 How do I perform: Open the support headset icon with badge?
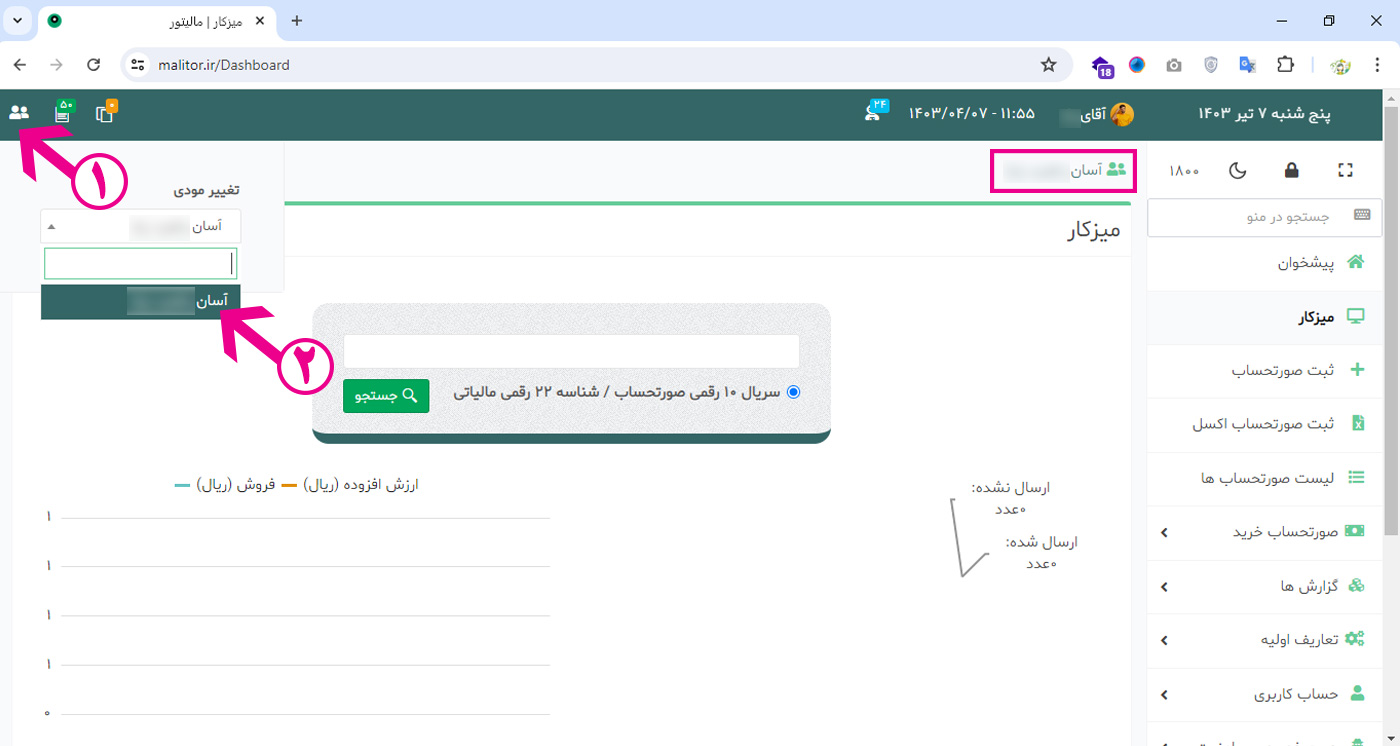pyautogui.click(x=875, y=113)
